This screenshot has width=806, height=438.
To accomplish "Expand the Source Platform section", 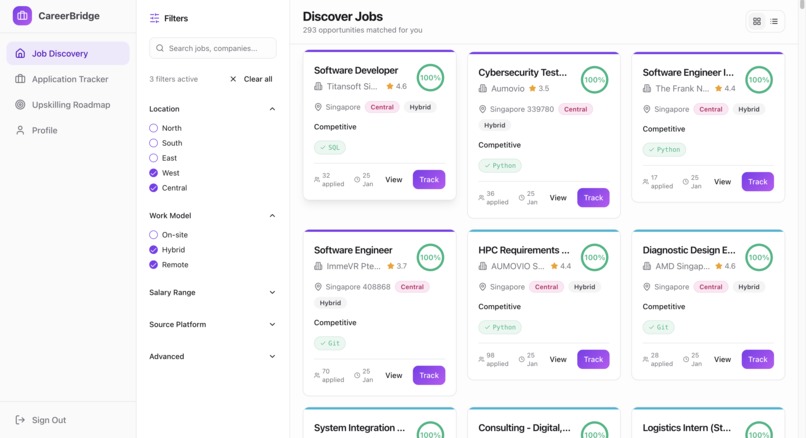I will [212, 324].
